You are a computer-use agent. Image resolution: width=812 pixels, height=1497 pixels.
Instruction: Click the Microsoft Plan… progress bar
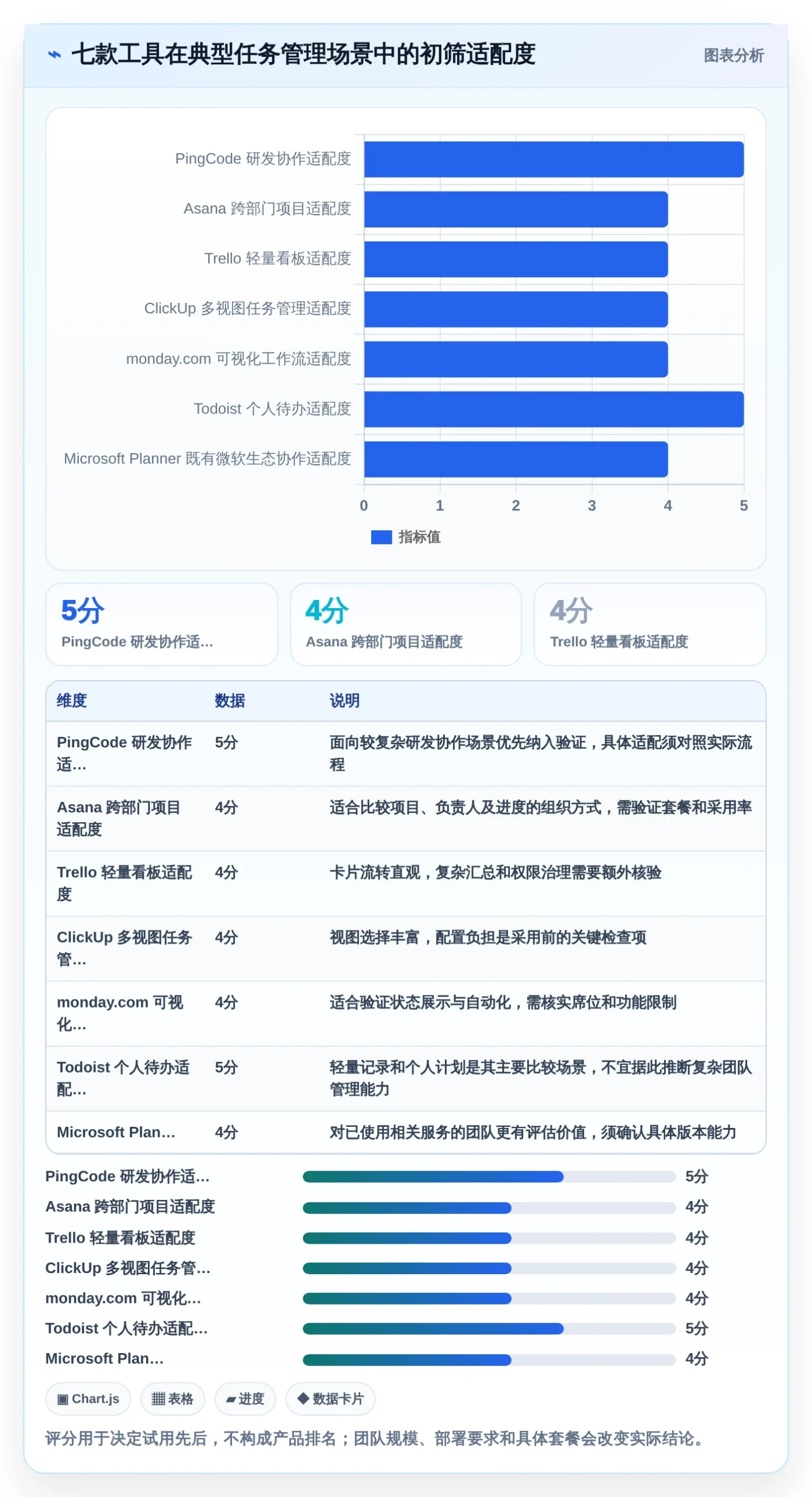click(489, 1360)
